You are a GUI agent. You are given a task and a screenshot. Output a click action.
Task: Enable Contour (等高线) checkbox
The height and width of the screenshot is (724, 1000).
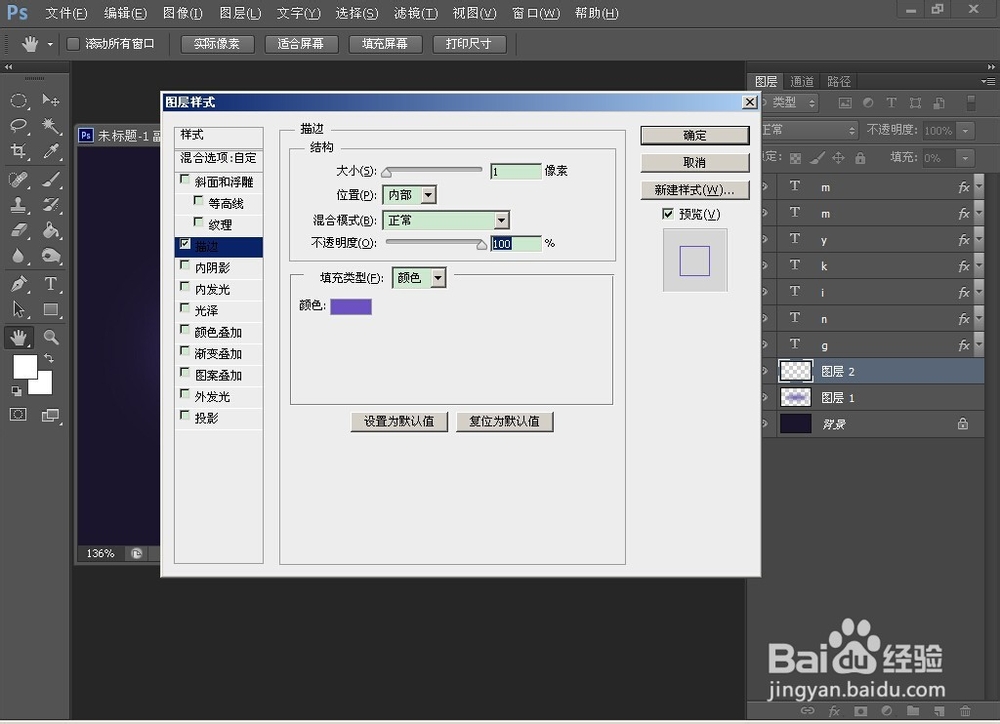click(x=198, y=201)
